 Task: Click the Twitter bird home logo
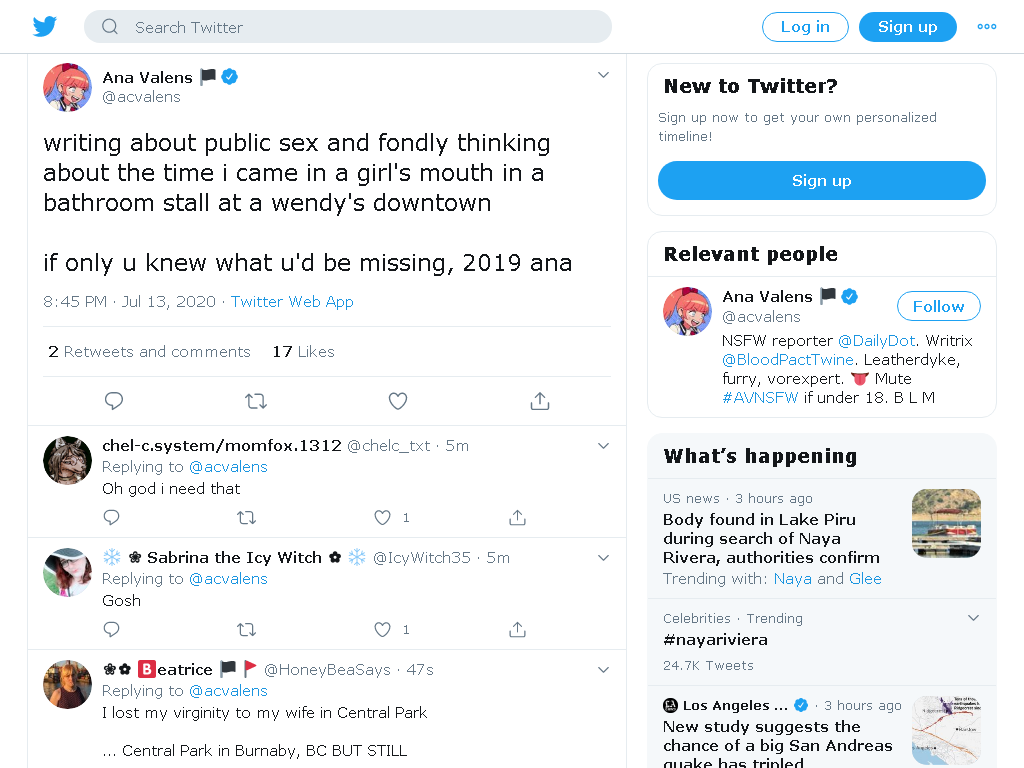tap(45, 27)
